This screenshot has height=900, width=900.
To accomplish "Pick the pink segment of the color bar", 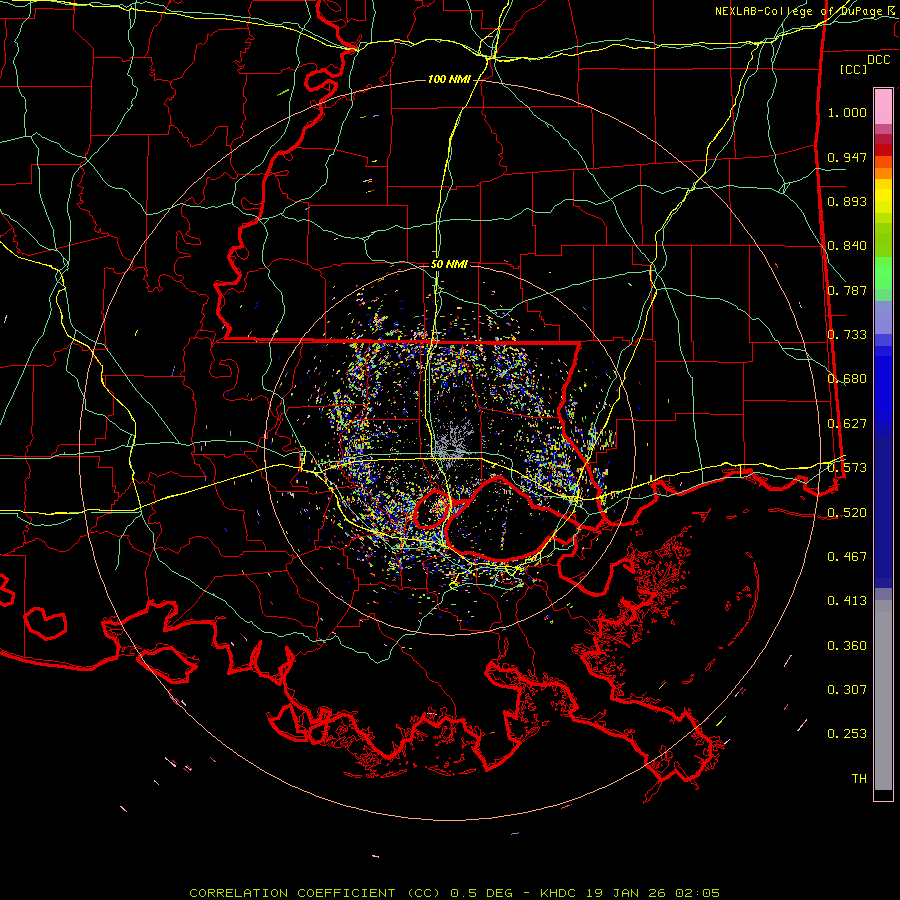I will (883, 106).
